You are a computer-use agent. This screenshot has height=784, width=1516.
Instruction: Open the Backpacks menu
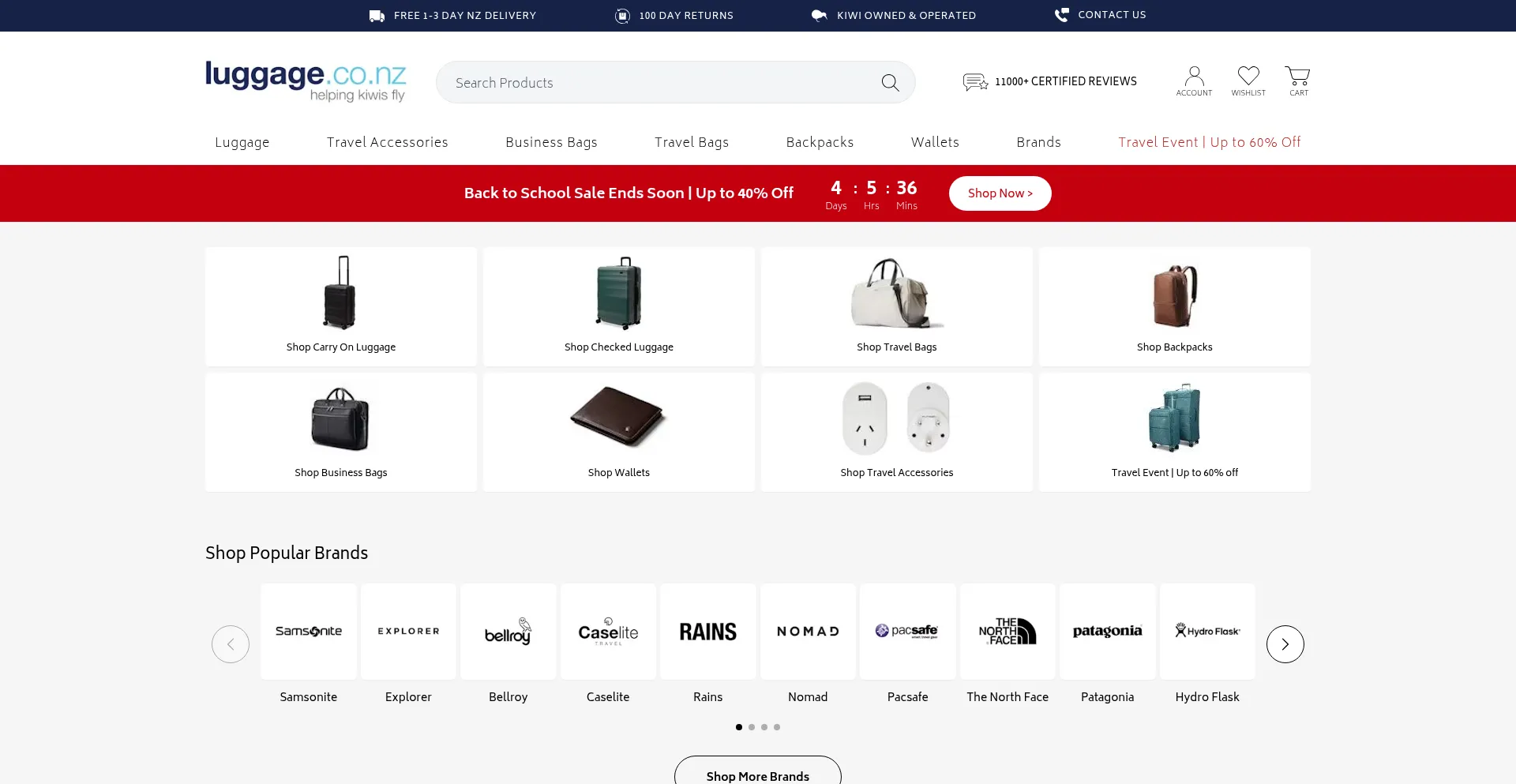pos(820,142)
